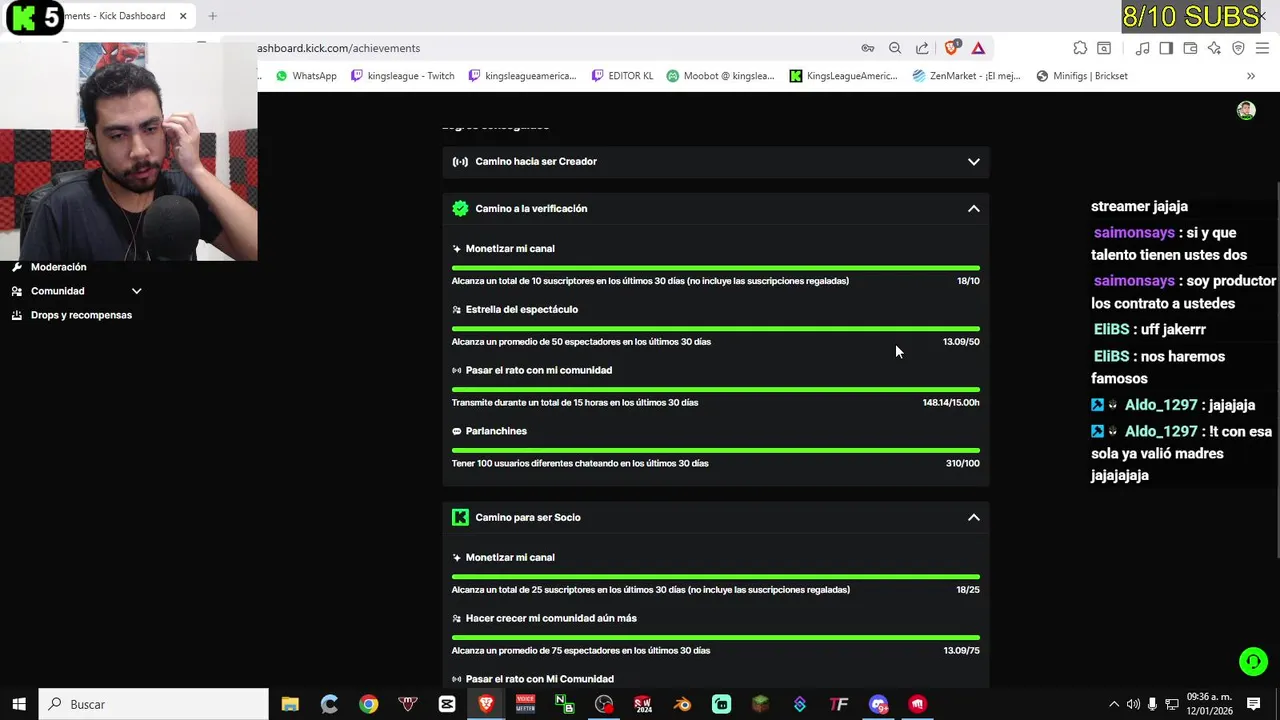Image resolution: width=1280 pixels, height=720 pixels.
Task: Open Voicemeeter from the taskbar
Action: 525,704
